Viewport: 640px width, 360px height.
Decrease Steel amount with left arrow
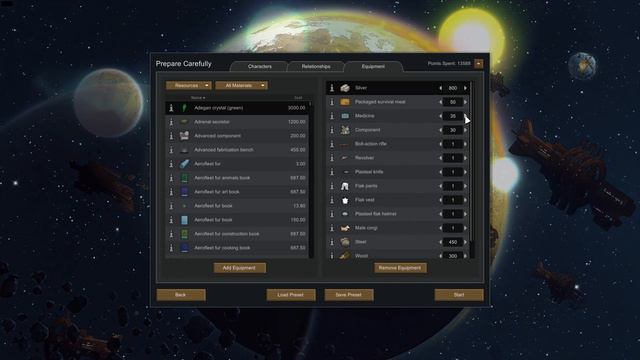(440, 242)
